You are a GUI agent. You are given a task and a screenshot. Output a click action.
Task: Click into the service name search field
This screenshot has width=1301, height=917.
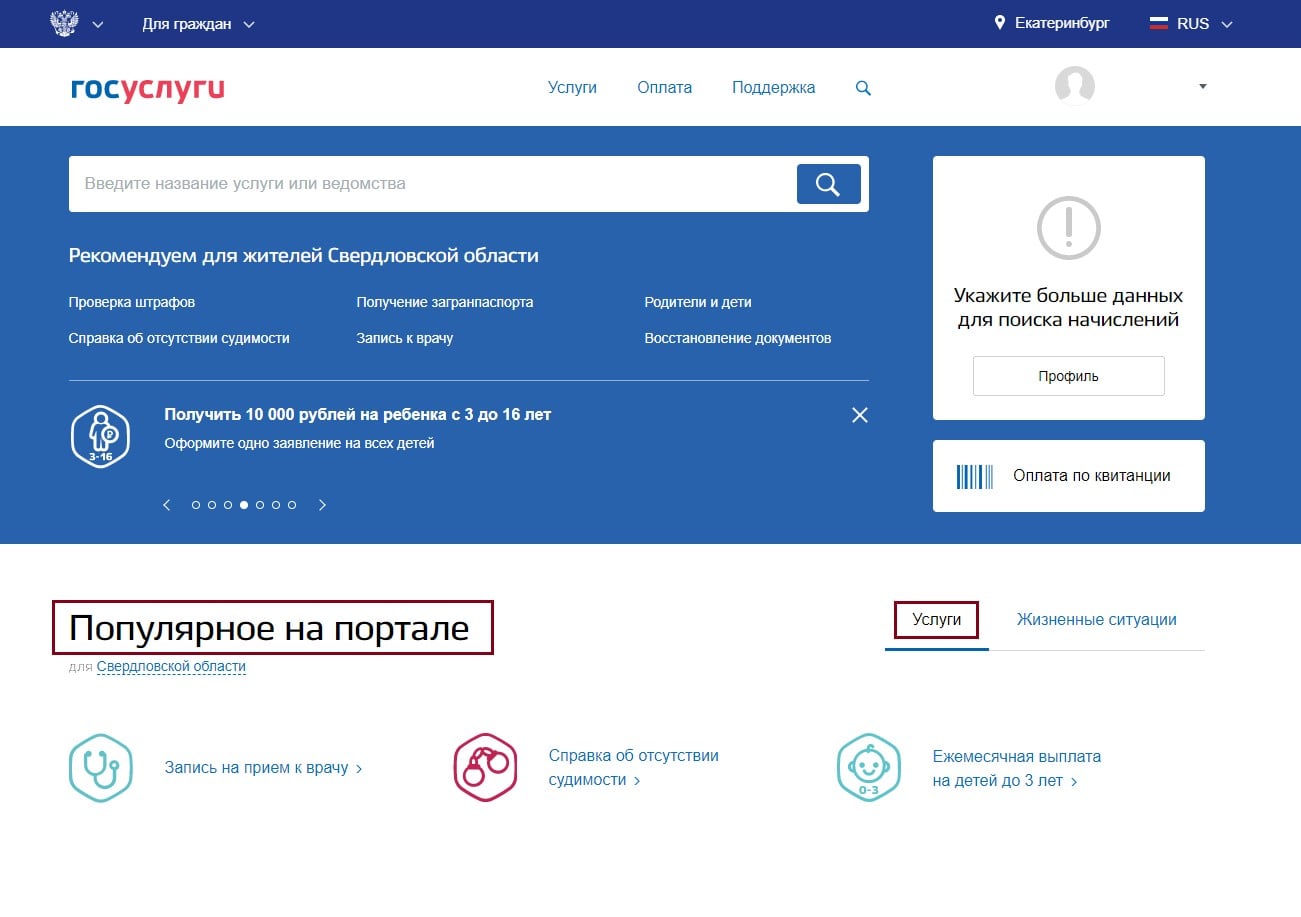(430, 184)
